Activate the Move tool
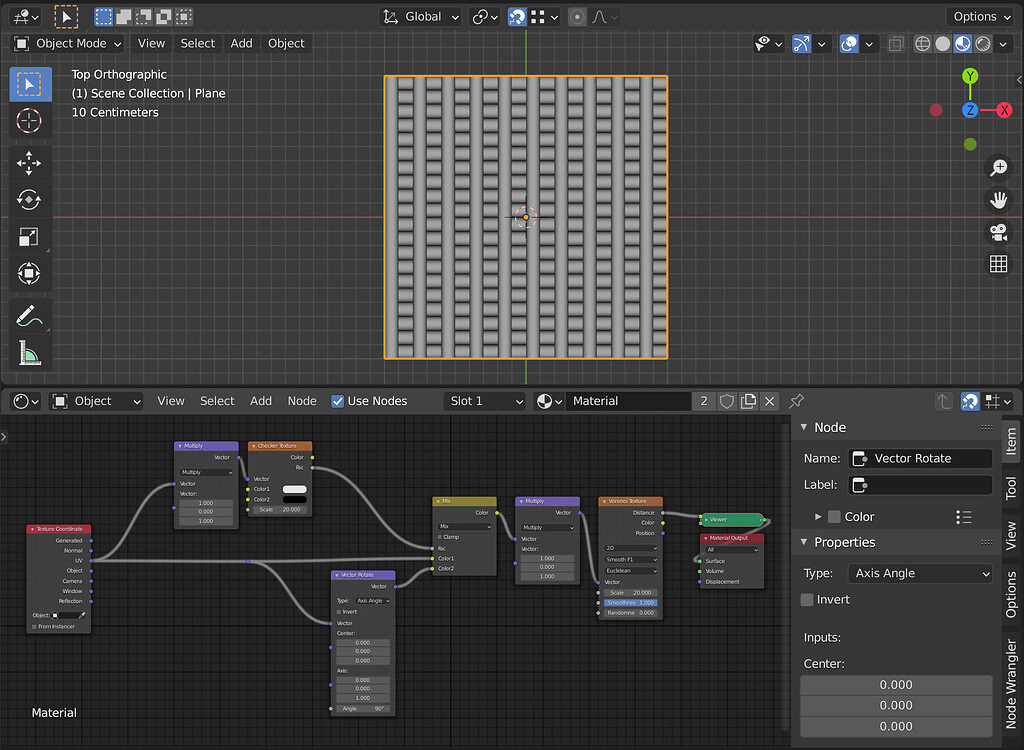The height and width of the screenshot is (750, 1024). point(29,163)
